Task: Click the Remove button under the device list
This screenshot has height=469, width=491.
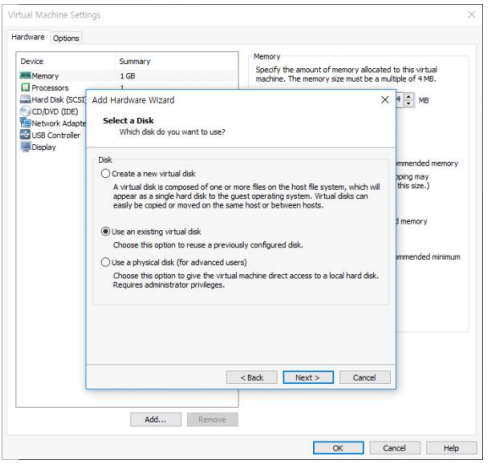Action: tap(212, 420)
